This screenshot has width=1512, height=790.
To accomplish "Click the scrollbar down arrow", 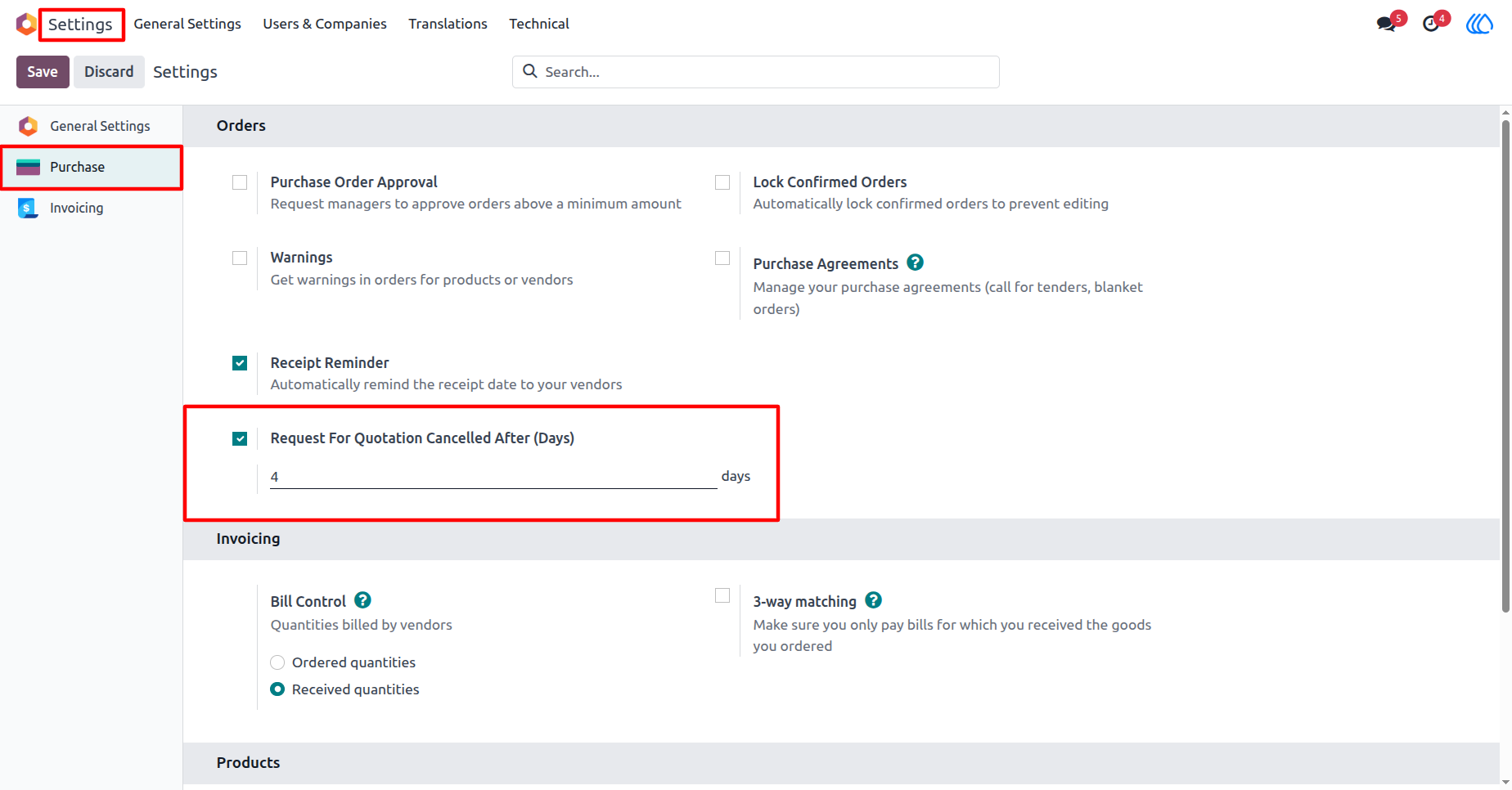I will tap(1505, 783).
